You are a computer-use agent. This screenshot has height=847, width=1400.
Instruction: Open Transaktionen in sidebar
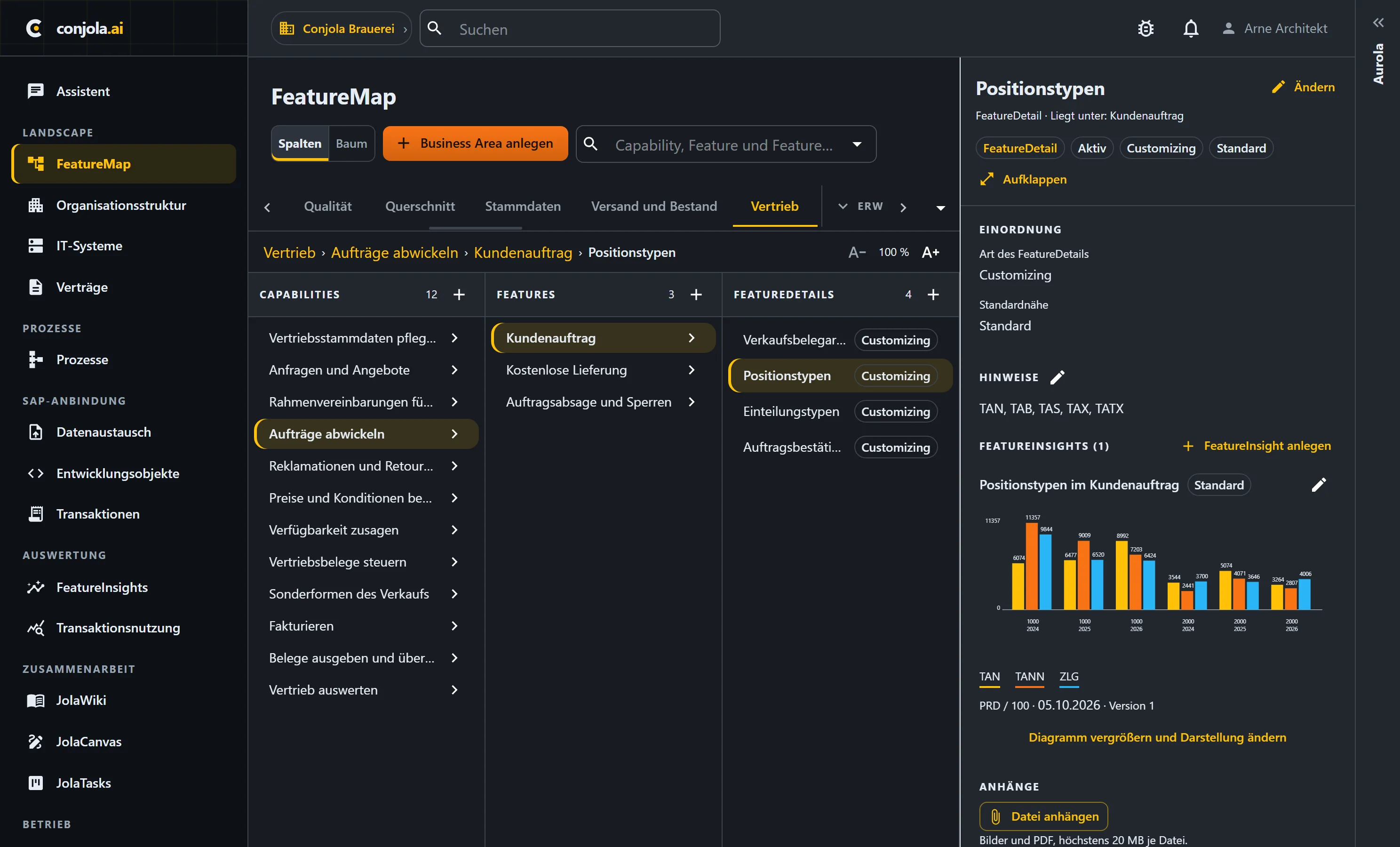click(x=123, y=514)
